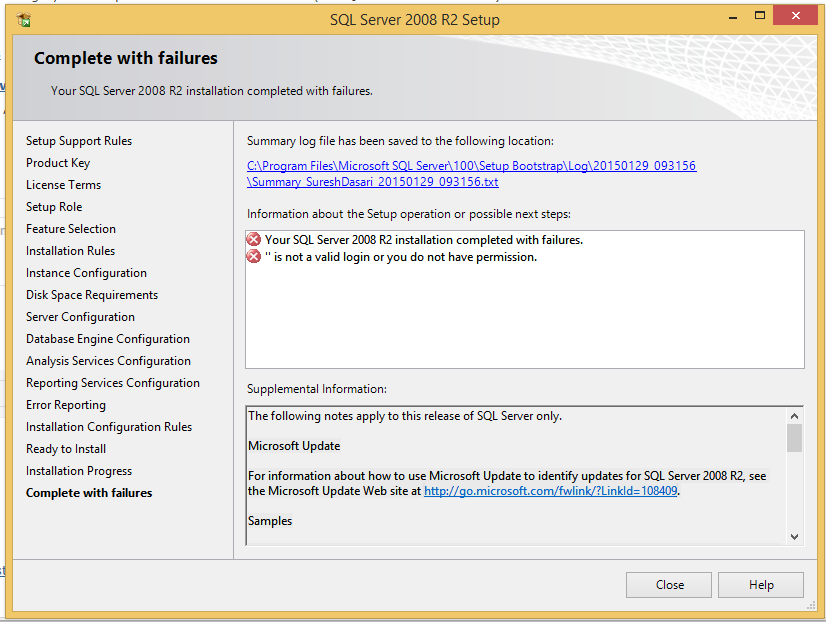Click the supplemental information scrollbar thumb
The width and height of the screenshot is (826, 622).
click(x=794, y=438)
